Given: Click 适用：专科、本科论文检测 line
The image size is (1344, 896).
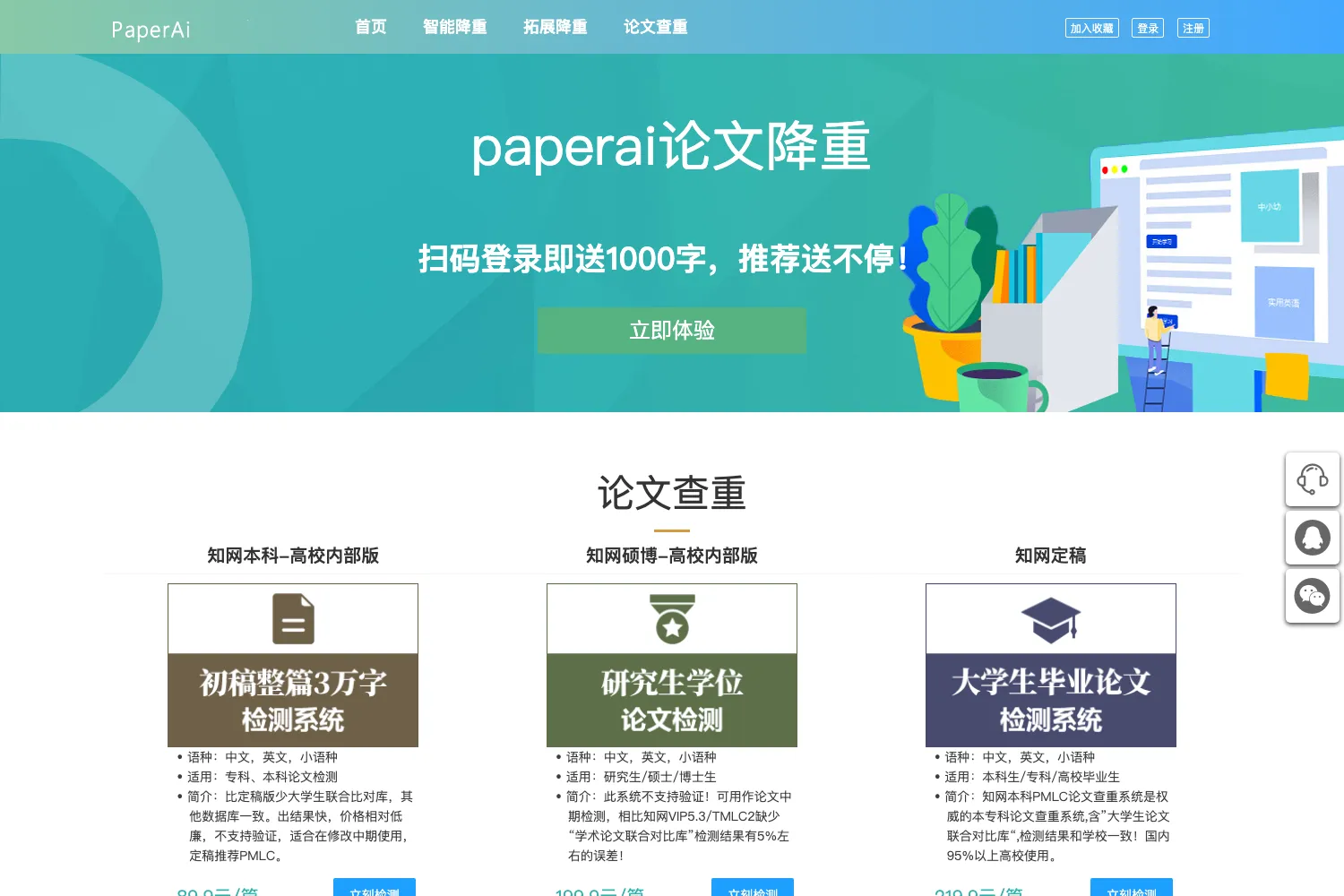Looking at the screenshot, I should point(263,777).
